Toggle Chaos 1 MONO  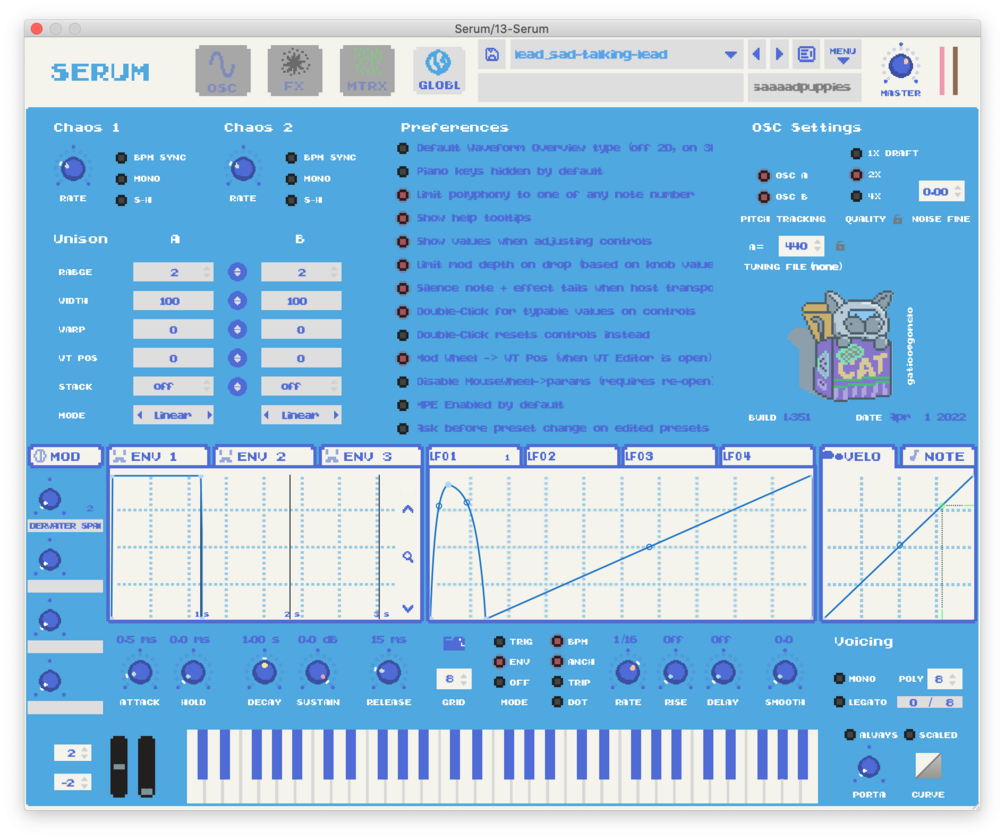pos(121,179)
